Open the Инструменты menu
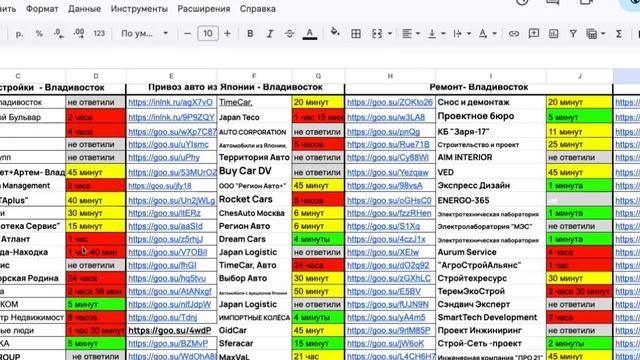 (139, 9)
